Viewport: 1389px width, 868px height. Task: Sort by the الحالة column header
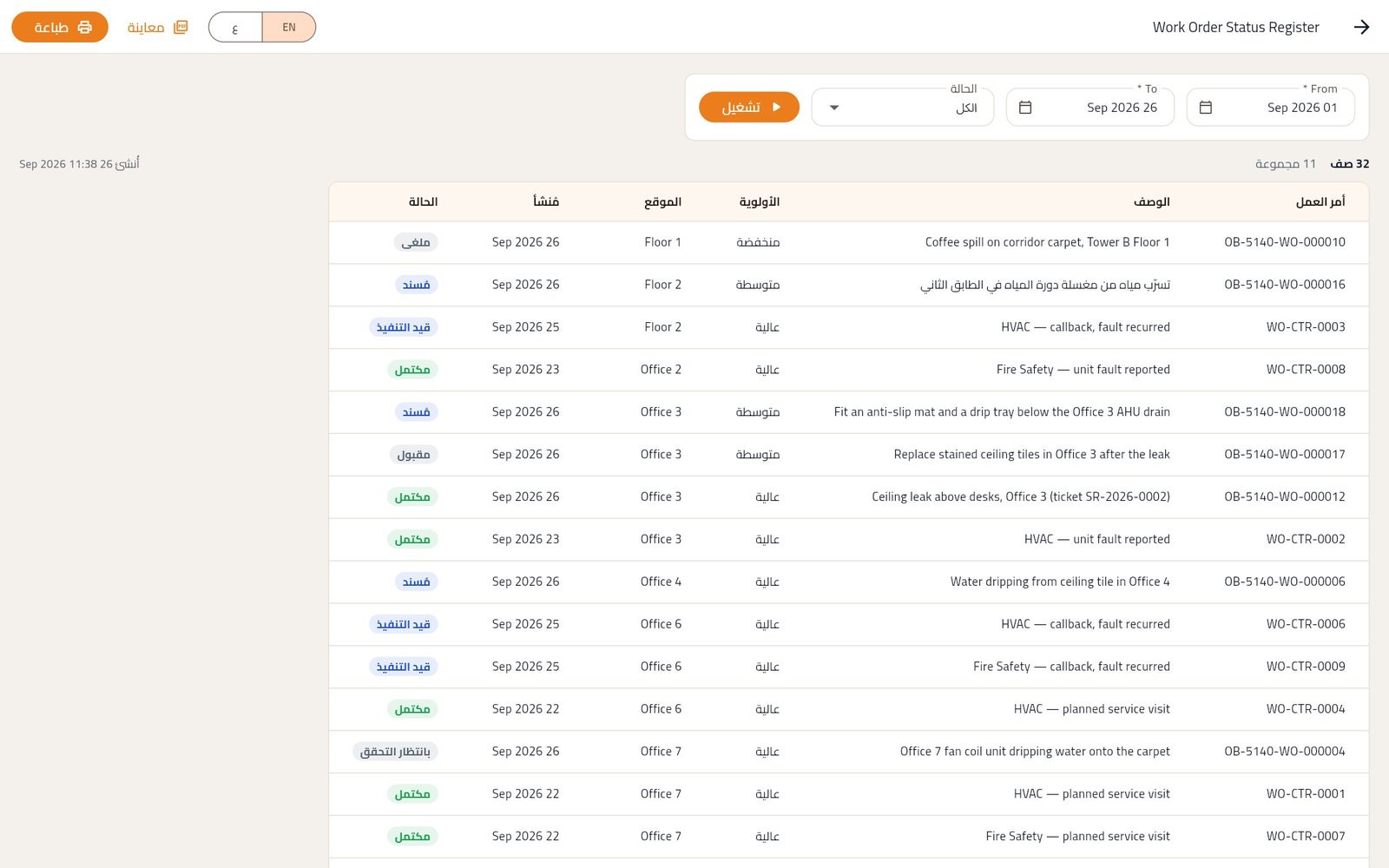tap(423, 201)
